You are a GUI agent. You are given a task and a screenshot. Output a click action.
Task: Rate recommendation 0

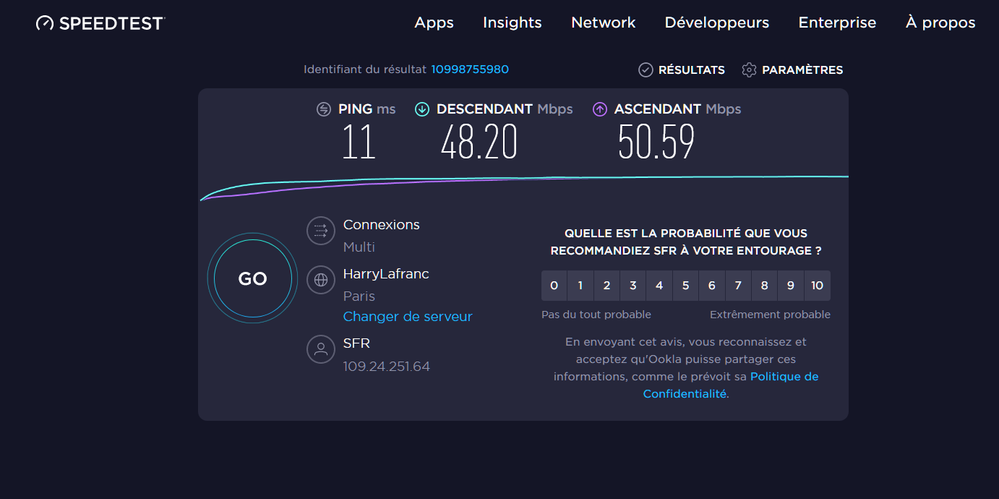[554, 286]
